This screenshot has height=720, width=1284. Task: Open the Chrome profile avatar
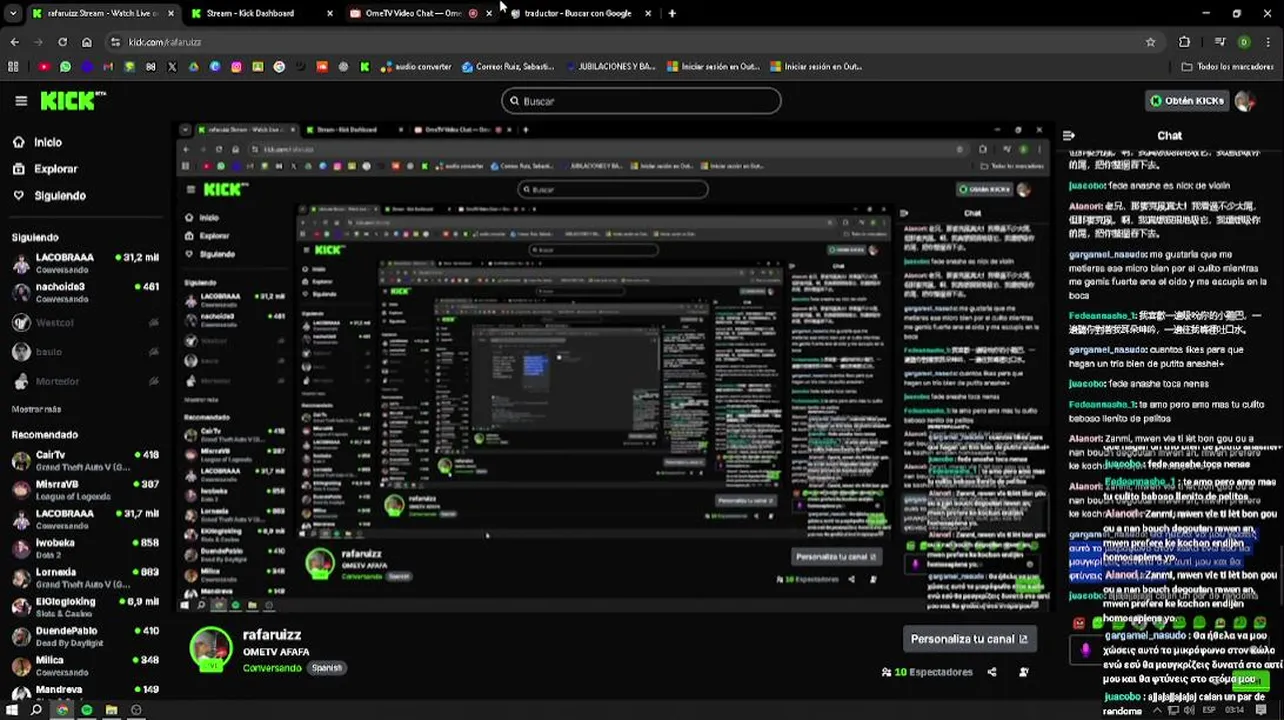point(1244,42)
